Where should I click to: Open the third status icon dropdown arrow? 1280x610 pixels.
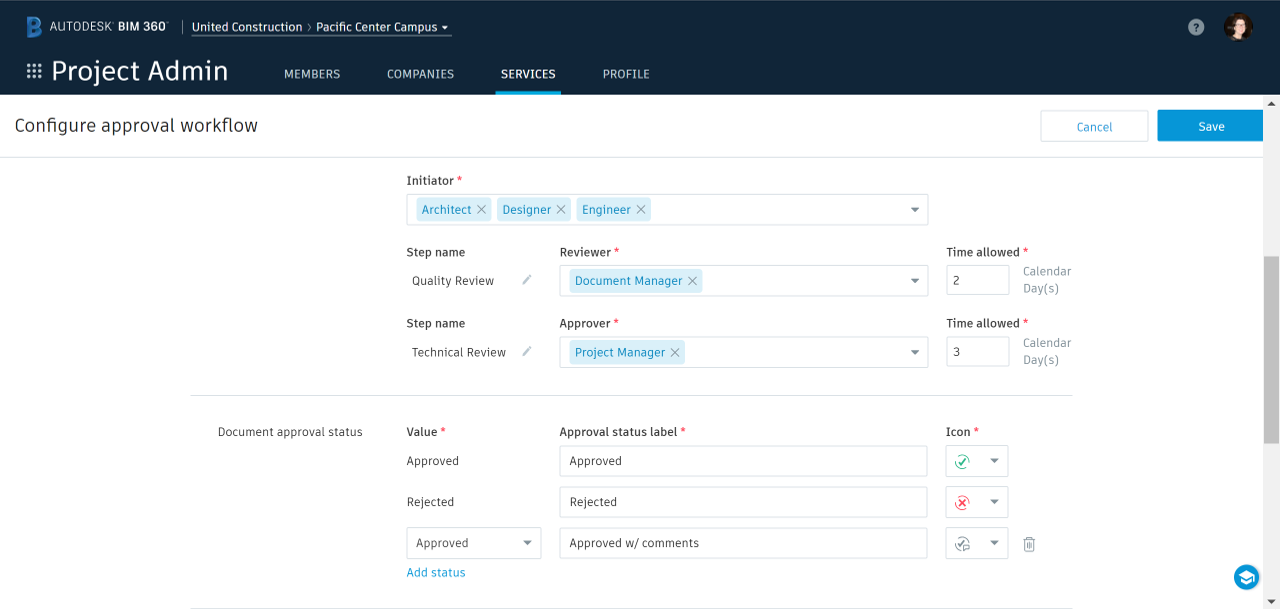pyautogui.click(x=994, y=543)
